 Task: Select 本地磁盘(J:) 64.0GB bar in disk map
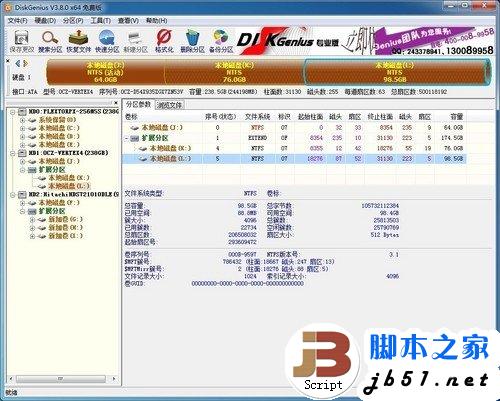click(105, 72)
